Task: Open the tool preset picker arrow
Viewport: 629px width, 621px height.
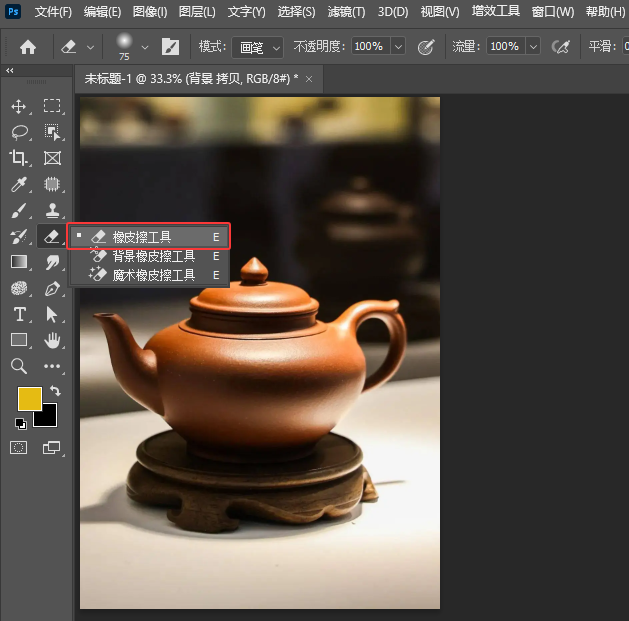Action: 91,47
